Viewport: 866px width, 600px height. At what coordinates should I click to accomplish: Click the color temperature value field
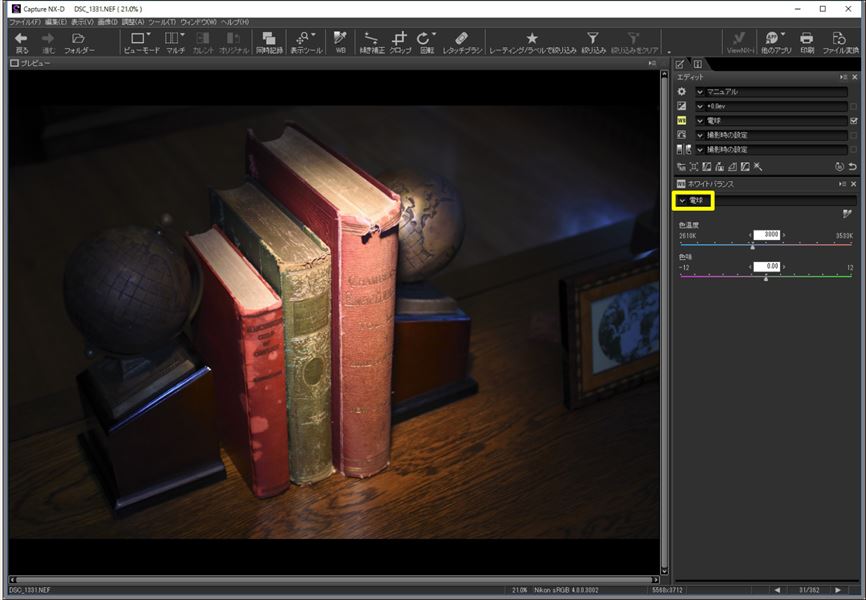pyautogui.click(x=767, y=235)
